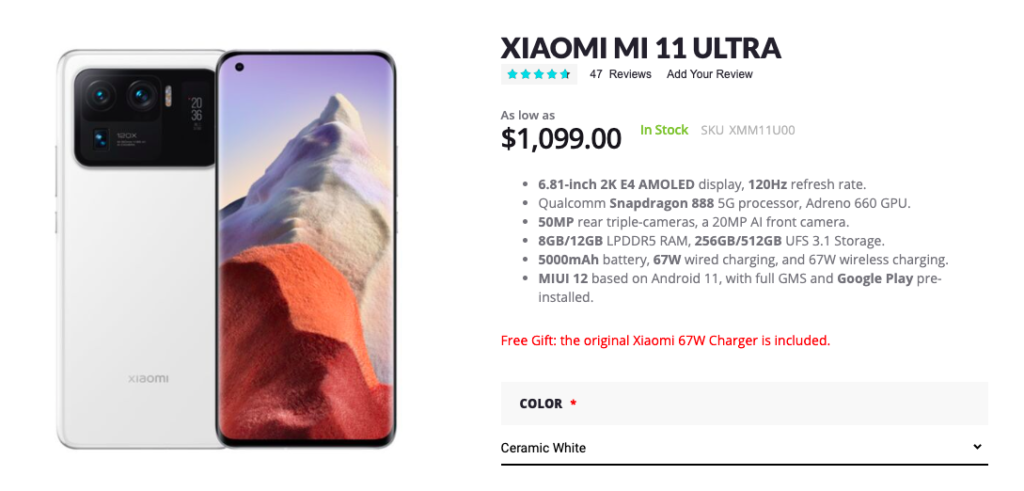
Task: Click the front display phone image
Action: click(306, 250)
